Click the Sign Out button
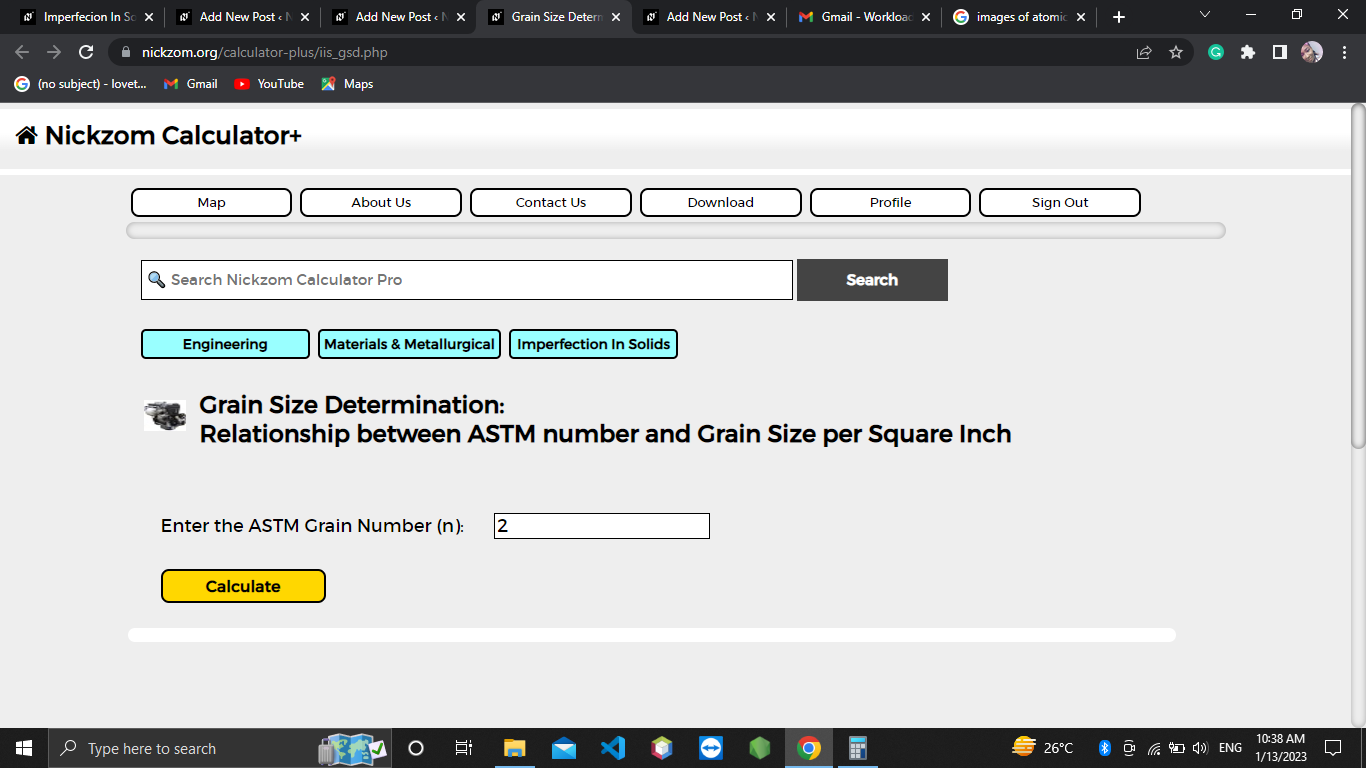The image size is (1366, 768). (1060, 202)
